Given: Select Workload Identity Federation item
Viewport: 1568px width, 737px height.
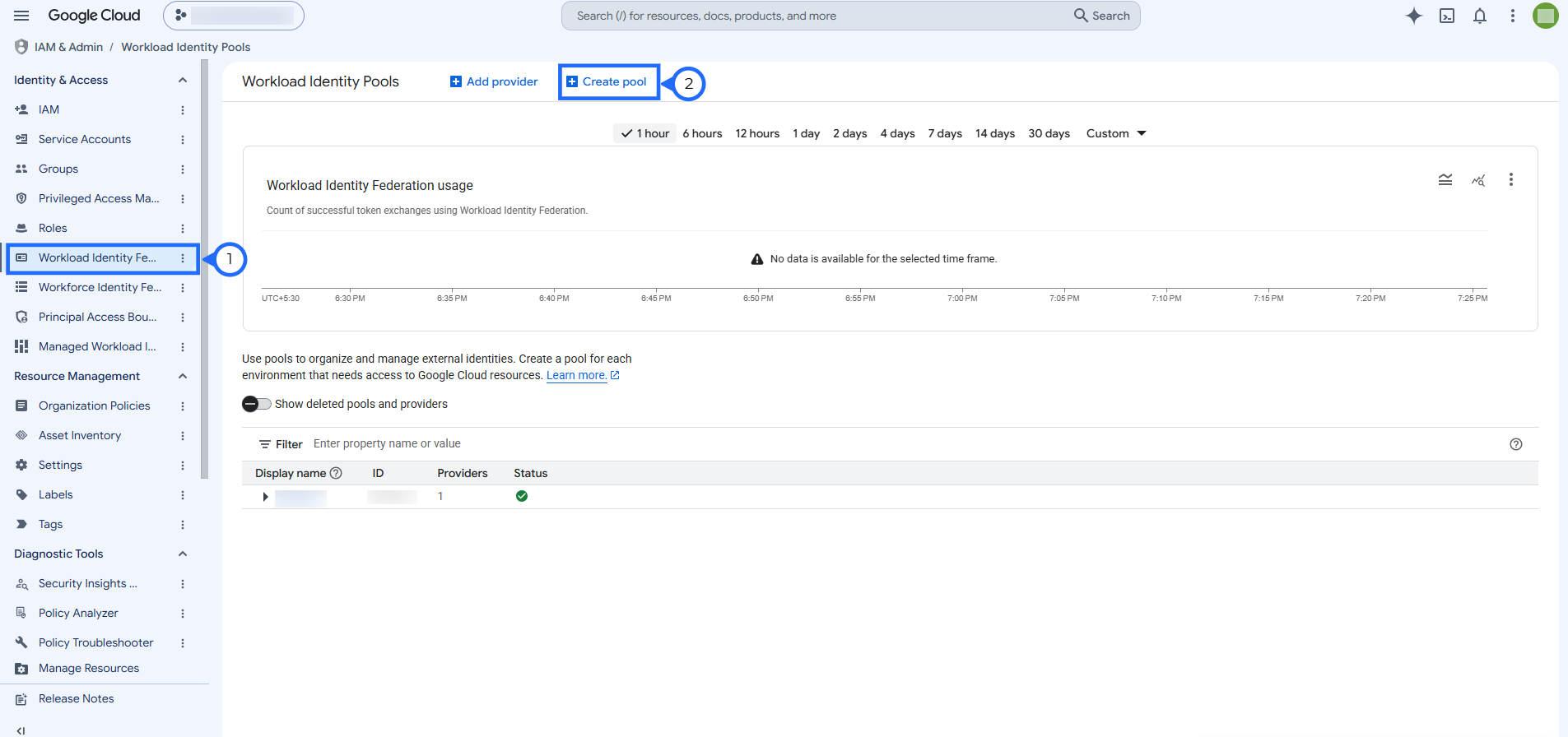Looking at the screenshot, I should click(97, 257).
